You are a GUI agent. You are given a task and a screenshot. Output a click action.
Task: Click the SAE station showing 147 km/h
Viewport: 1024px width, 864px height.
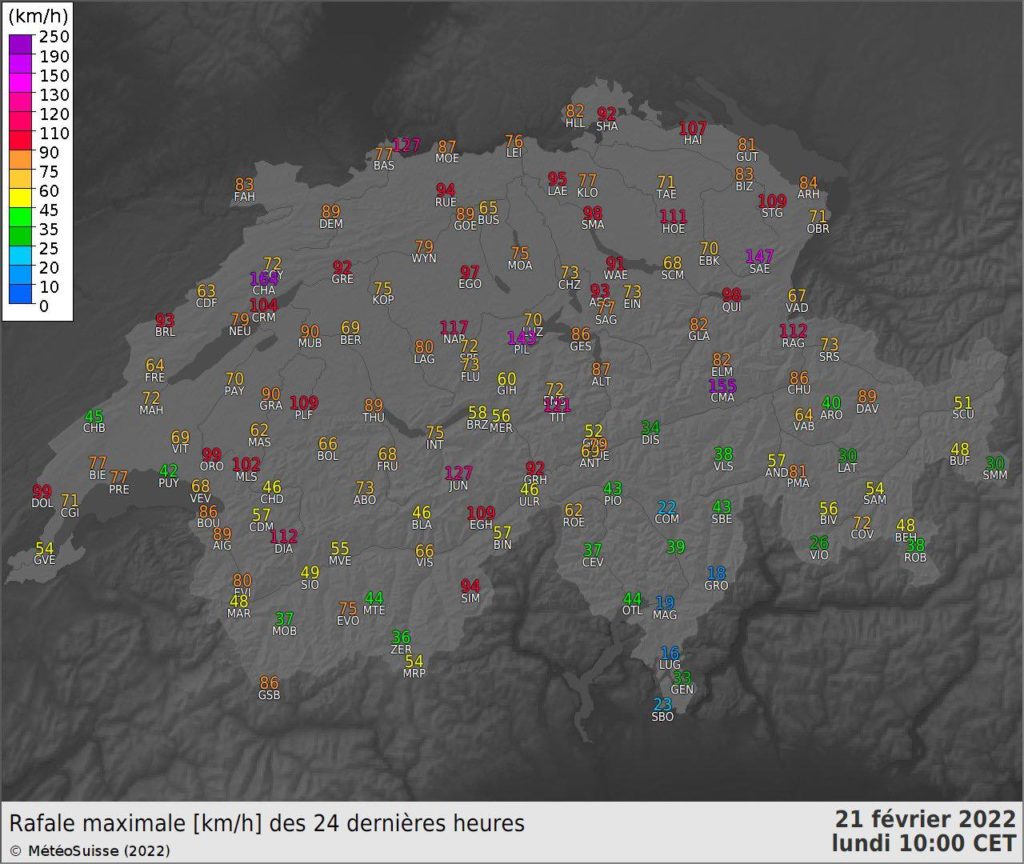point(760,258)
